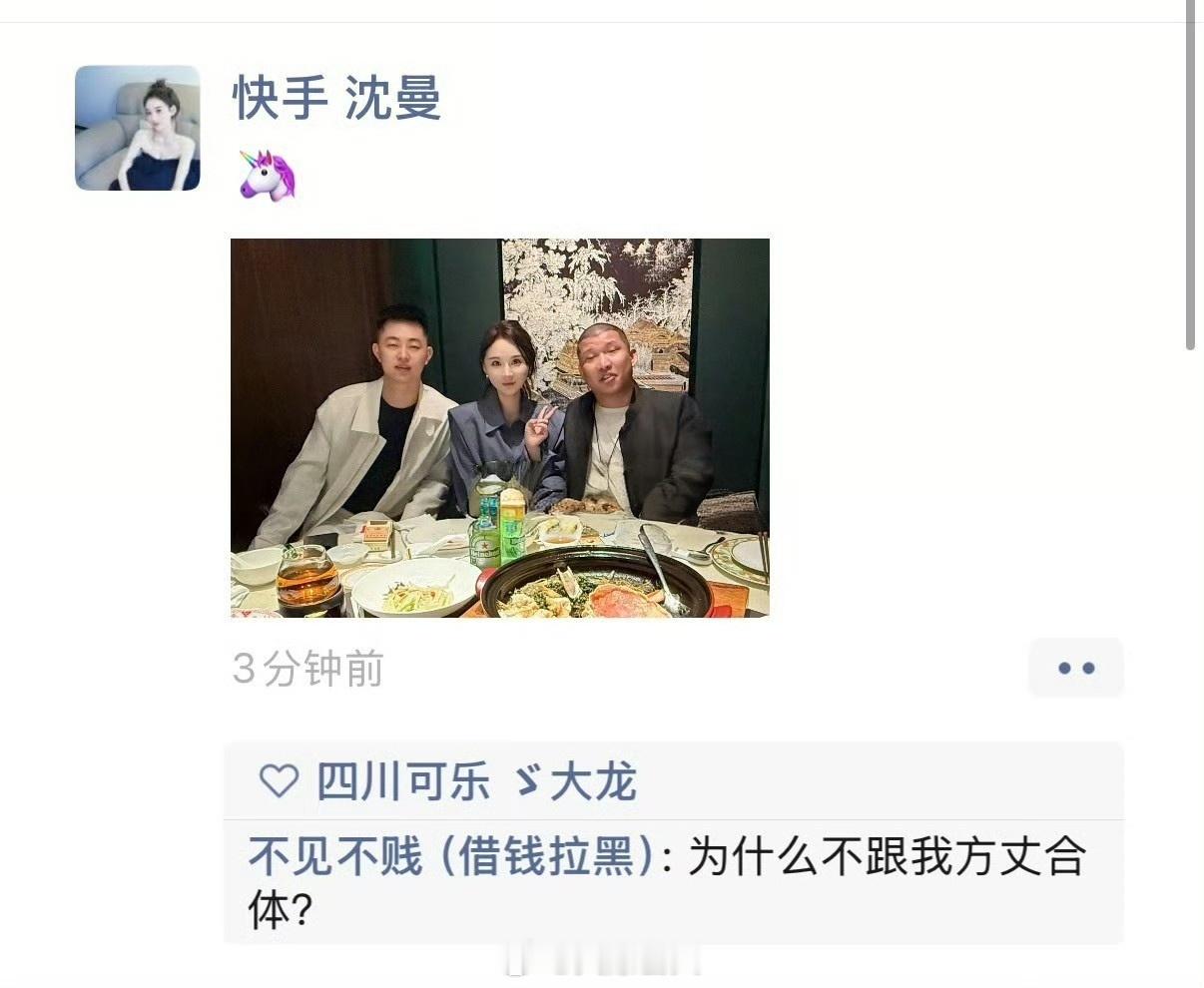Click the heart icon in likes row

click(x=279, y=780)
